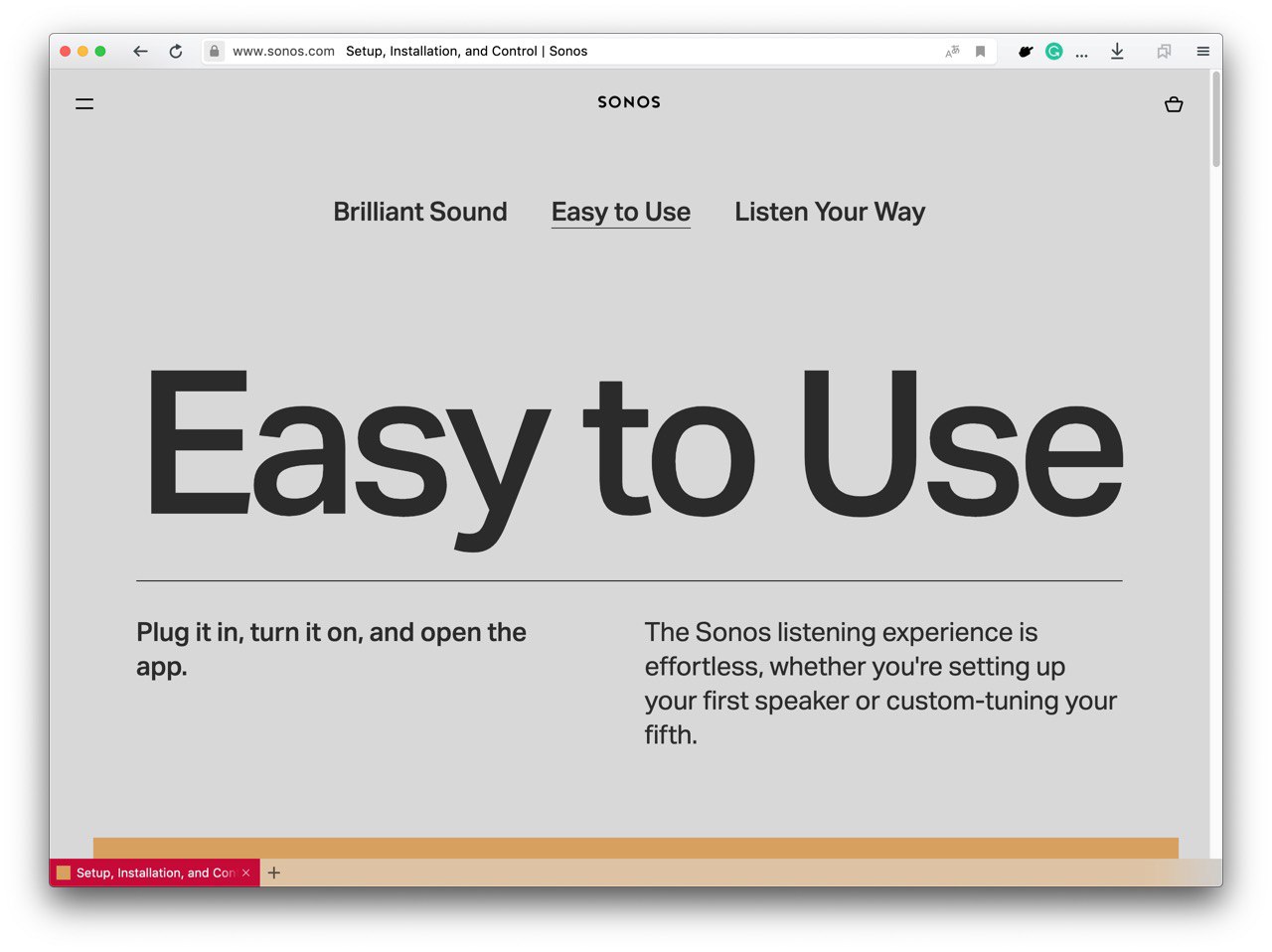Viewport: 1272px width, 952px height.
Task: Open the Sonos hamburger menu
Action: coord(84,103)
